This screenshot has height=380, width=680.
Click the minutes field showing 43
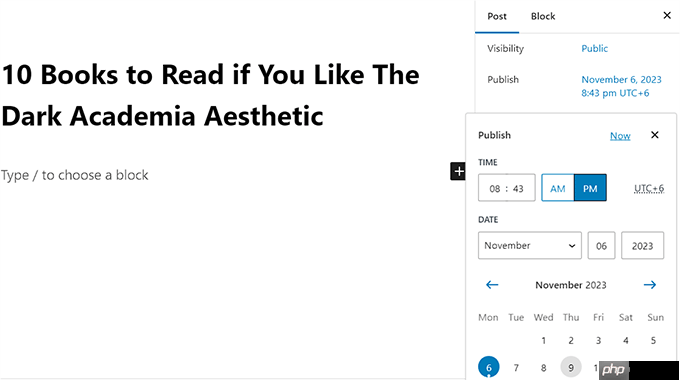tap(518, 188)
